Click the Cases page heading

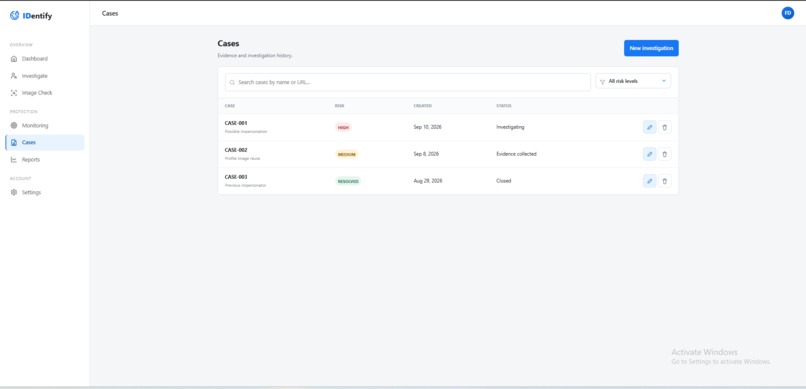click(x=228, y=44)
